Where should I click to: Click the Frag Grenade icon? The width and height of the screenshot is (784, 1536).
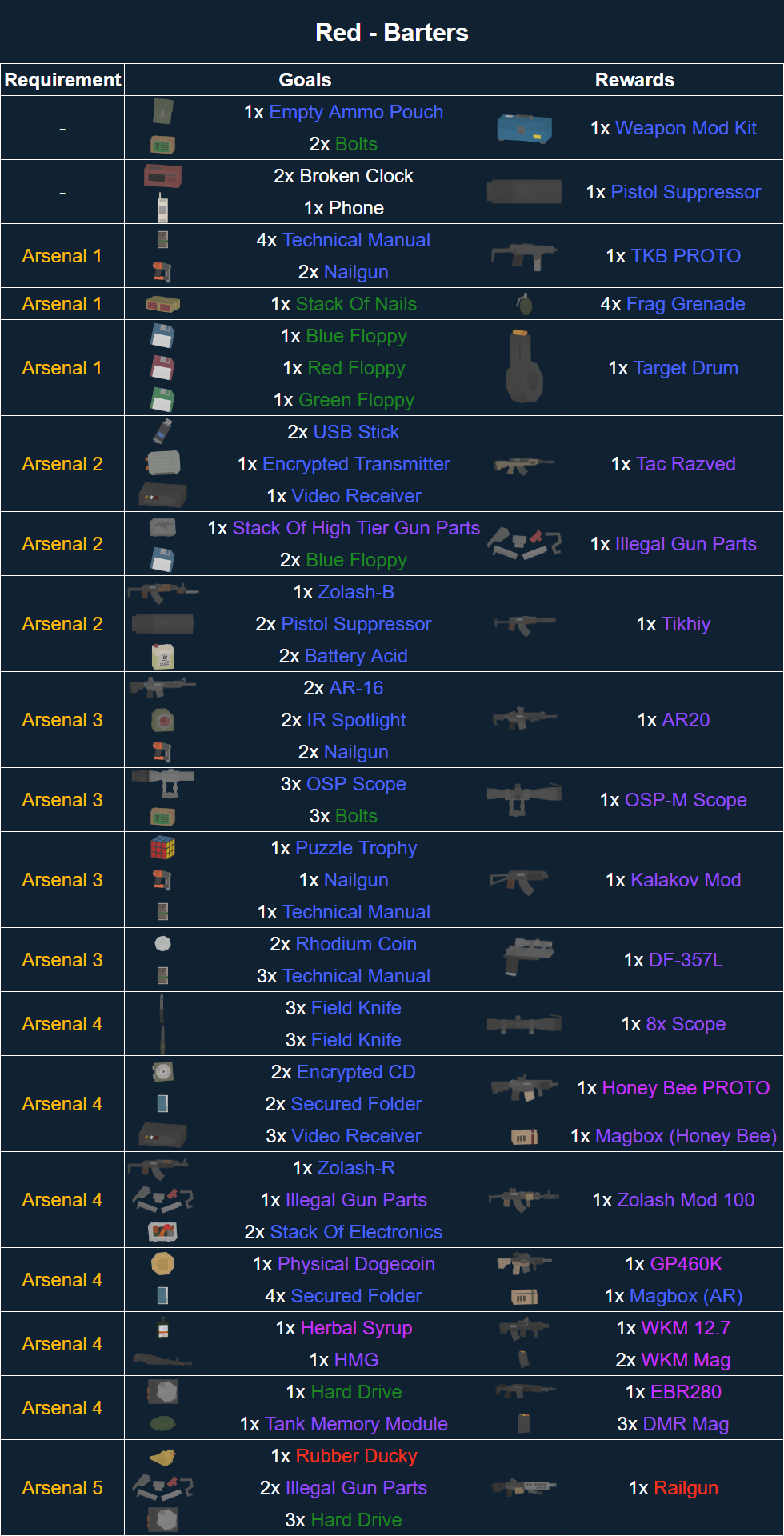pos(524,304)
